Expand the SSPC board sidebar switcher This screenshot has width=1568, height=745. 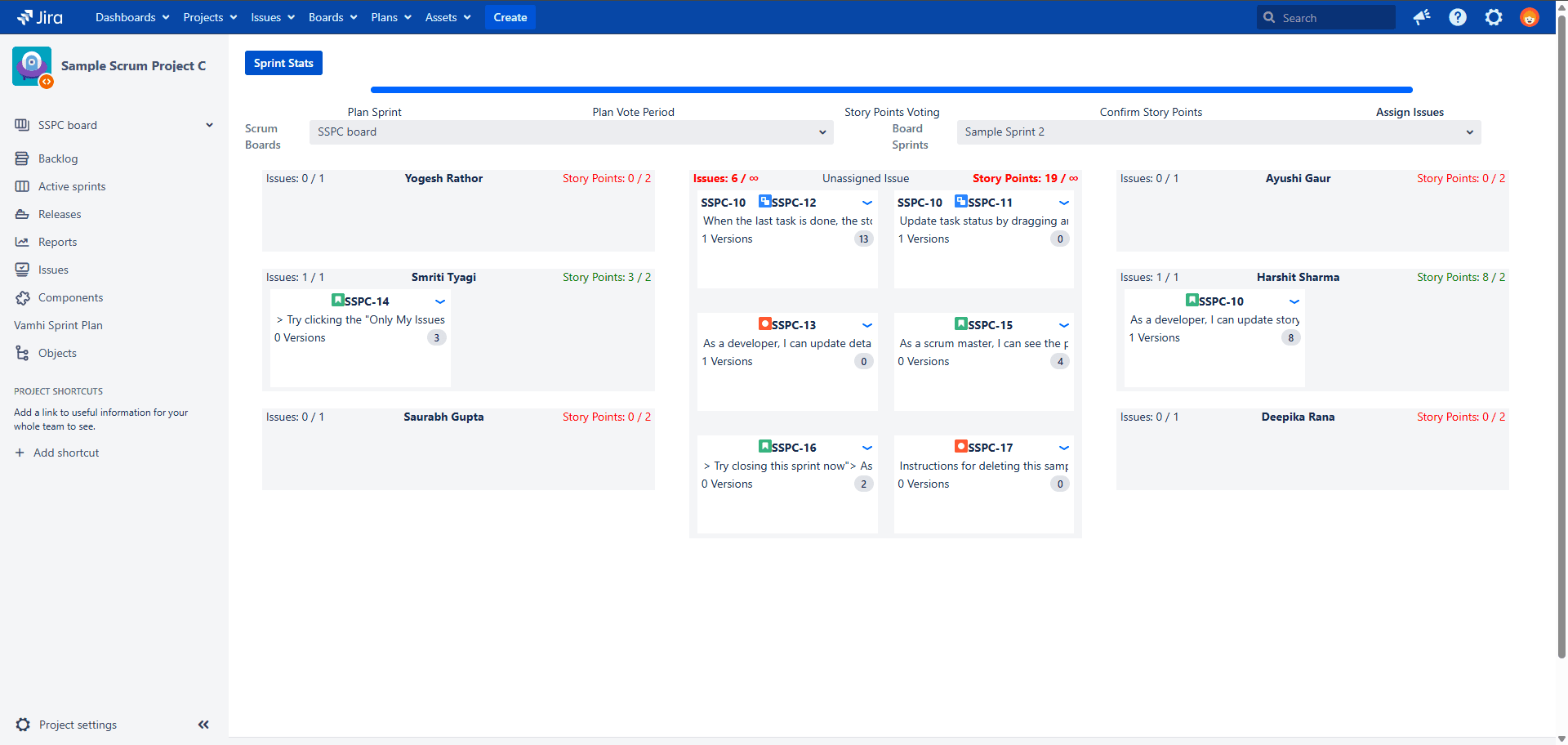point(209,125)
